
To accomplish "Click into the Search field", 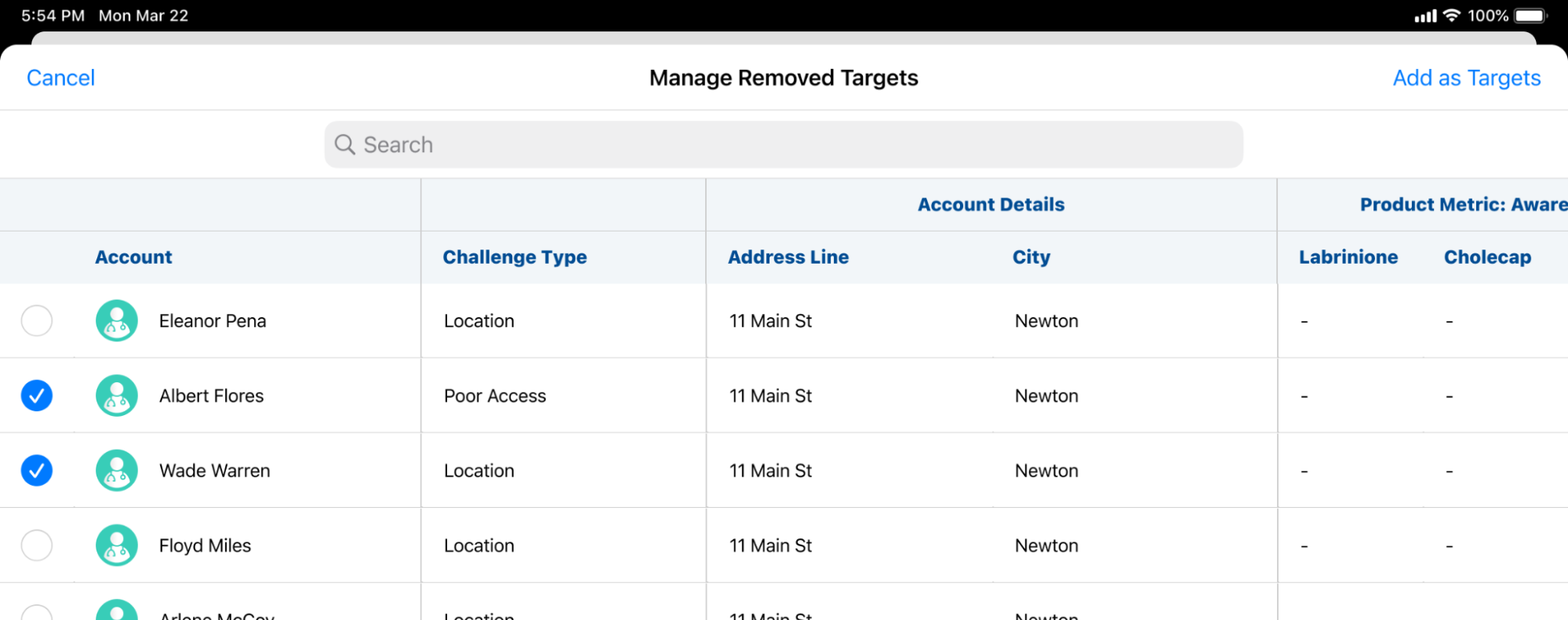I will click(784, 144).
